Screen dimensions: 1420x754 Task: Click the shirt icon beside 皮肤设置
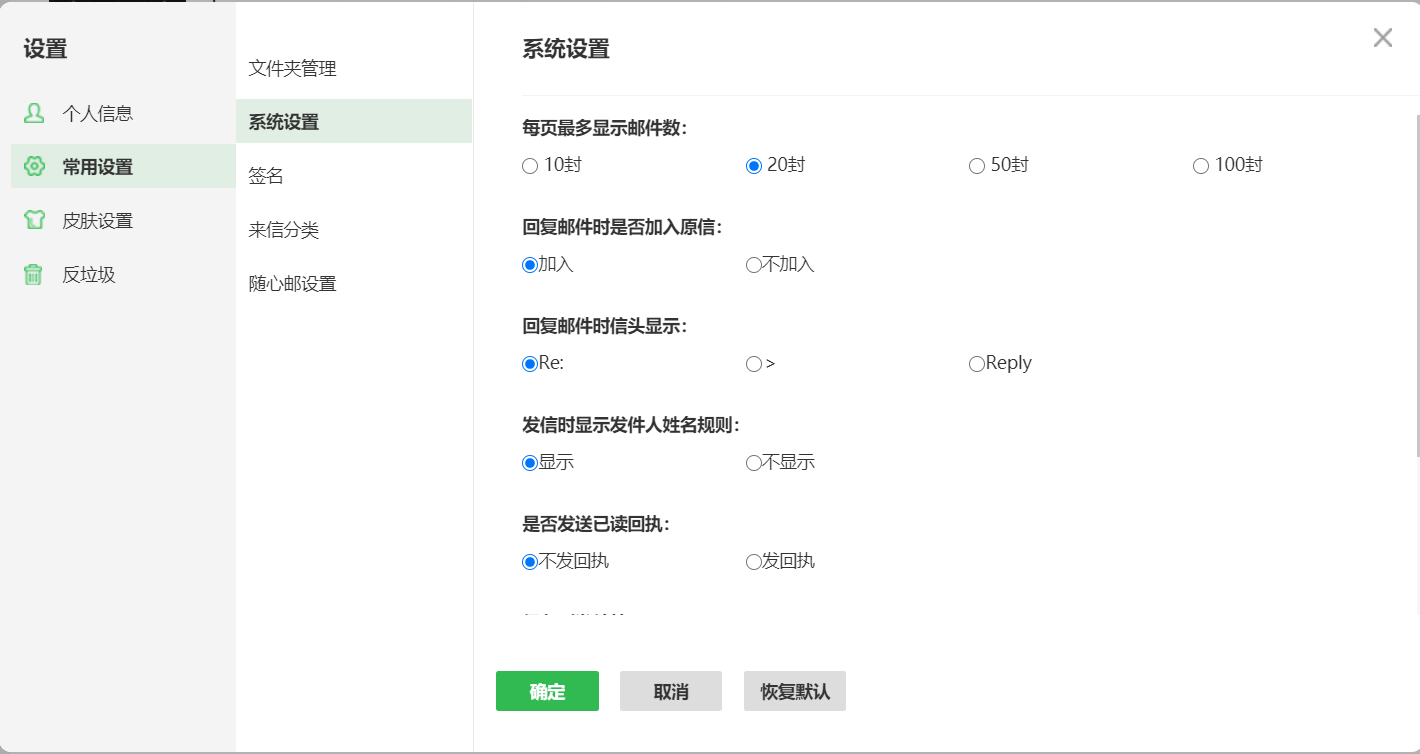34,221
